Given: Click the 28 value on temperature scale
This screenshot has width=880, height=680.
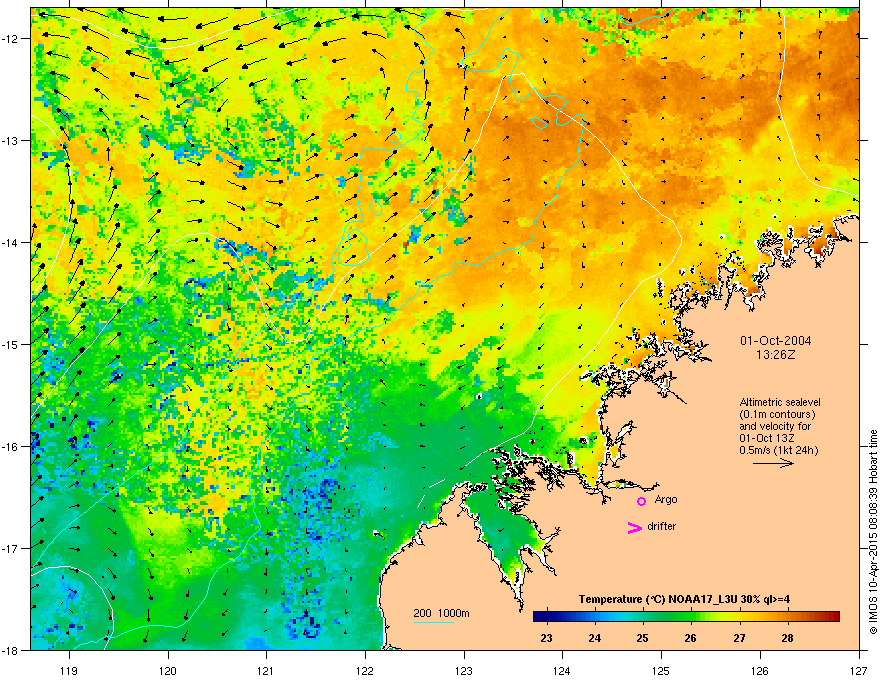Looking at the screenshot, I should (x=787, y=638).
